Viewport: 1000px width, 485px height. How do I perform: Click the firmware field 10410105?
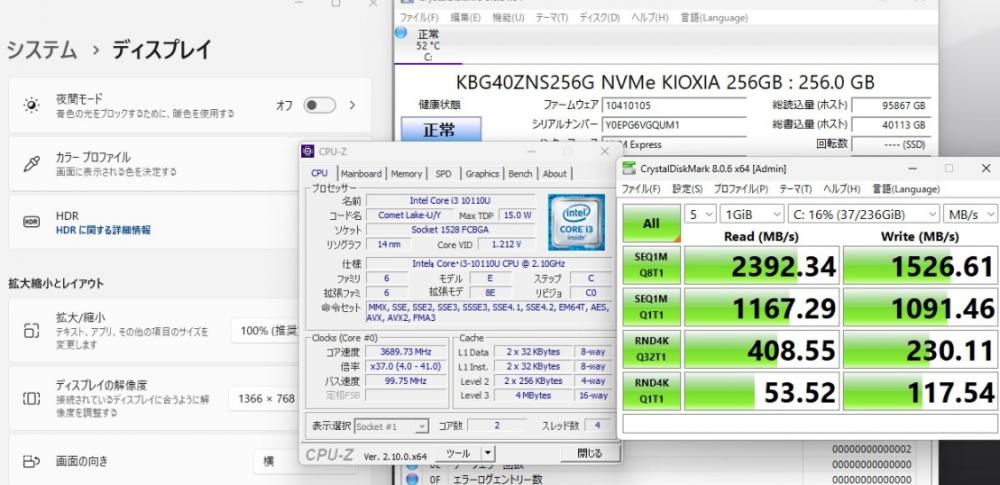click(673, 105)
